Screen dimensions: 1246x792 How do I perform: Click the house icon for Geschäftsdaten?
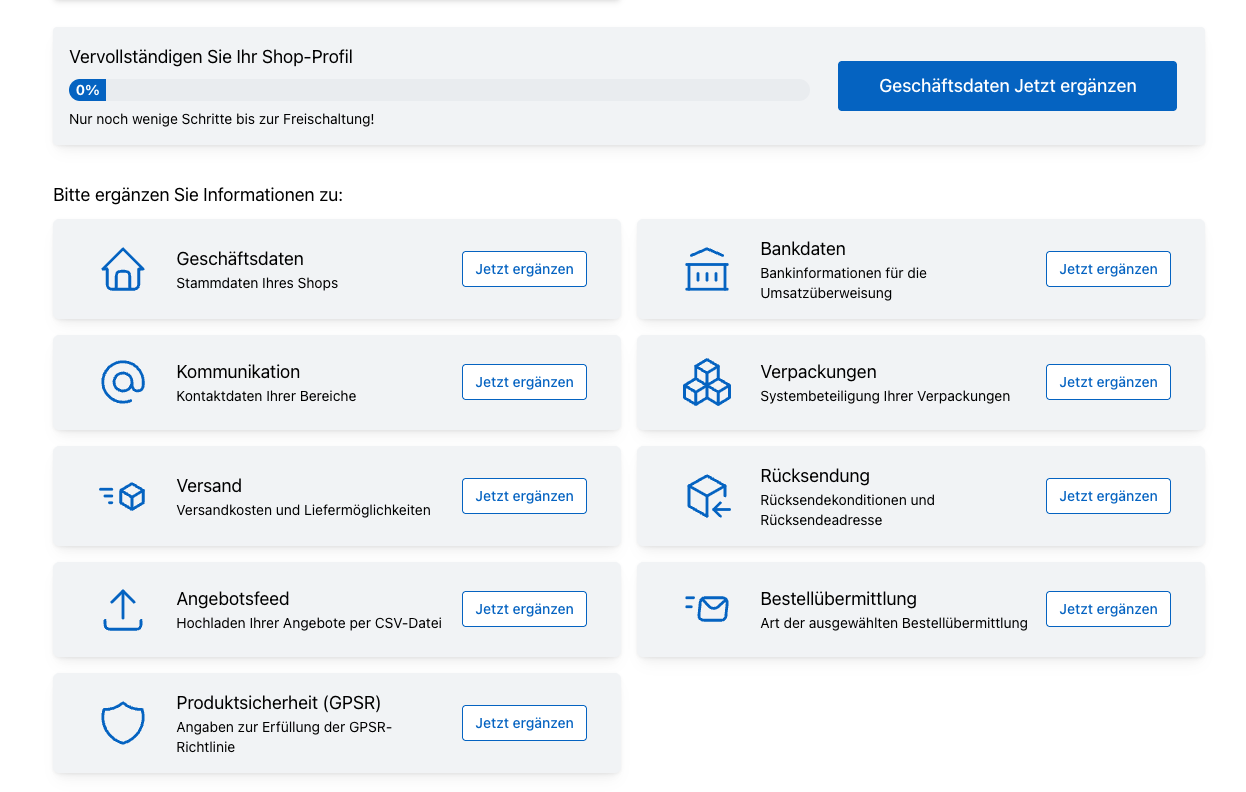coord(123,269)
